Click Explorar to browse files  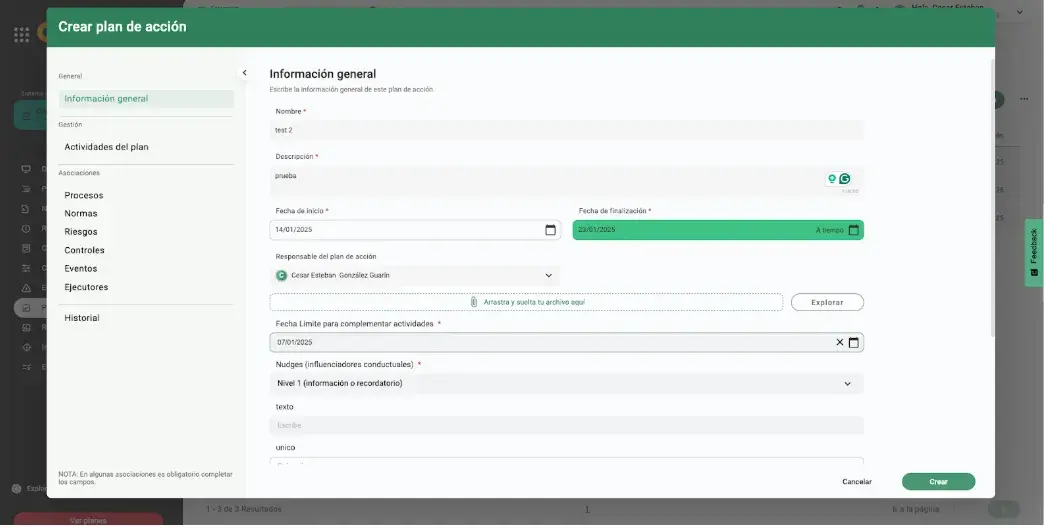click(826, 302)
